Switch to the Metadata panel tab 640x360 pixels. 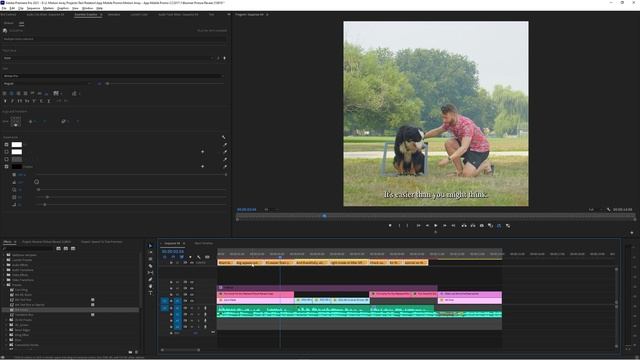(114, 14)
